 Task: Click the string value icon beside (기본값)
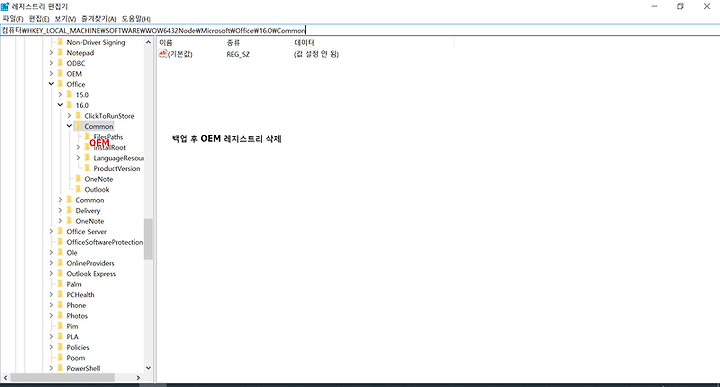[x=163, y=54]
